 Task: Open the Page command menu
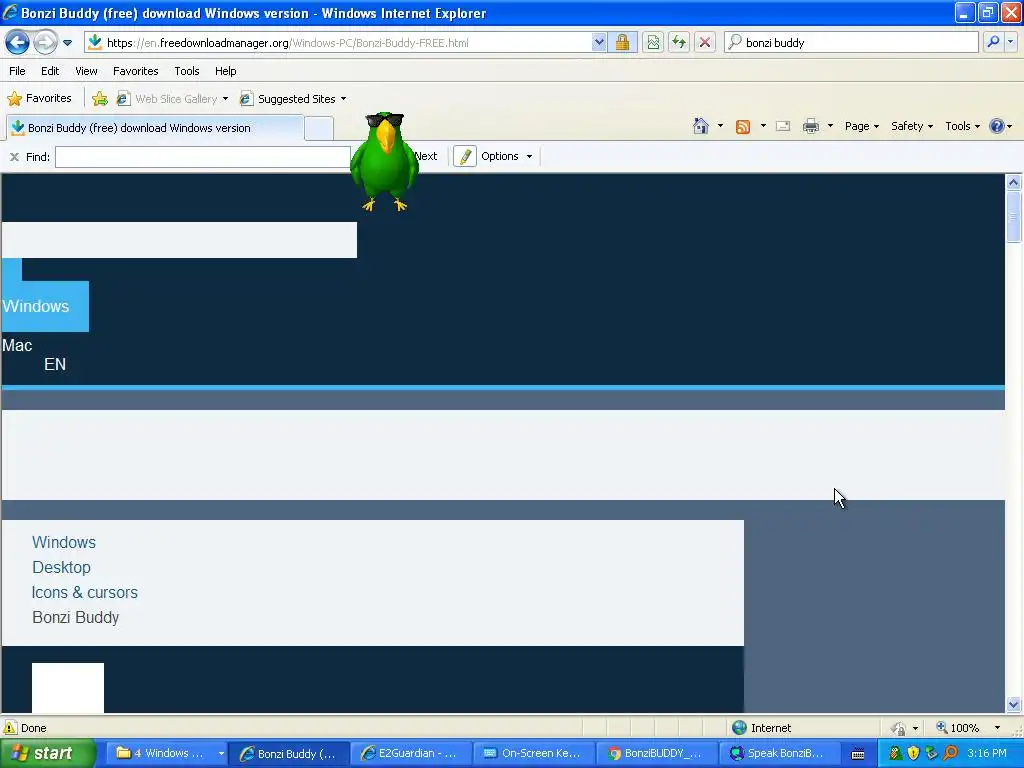[x=861, y=126]
